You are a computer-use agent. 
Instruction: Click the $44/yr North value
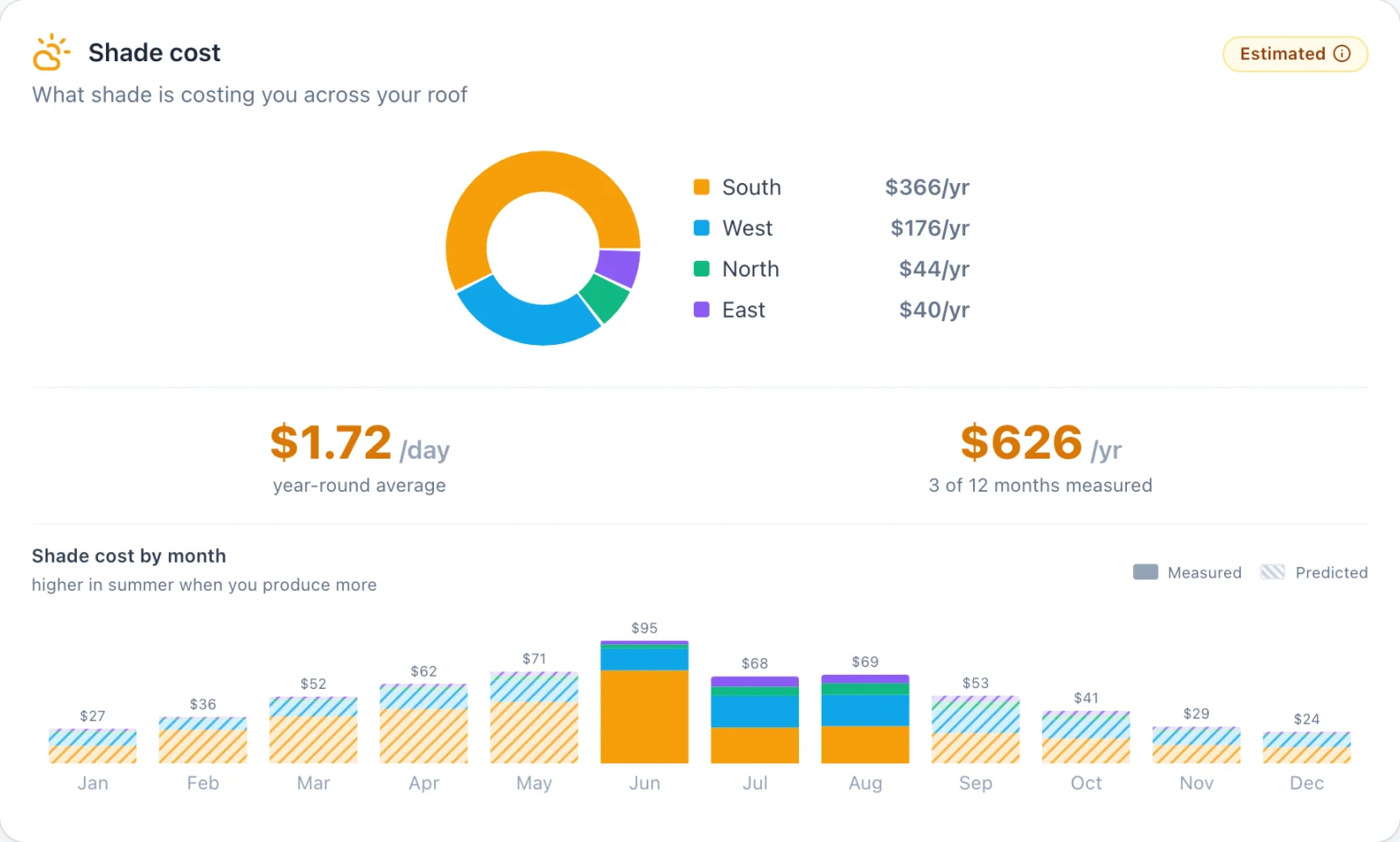pyautogui.click(x=934, y=269)
